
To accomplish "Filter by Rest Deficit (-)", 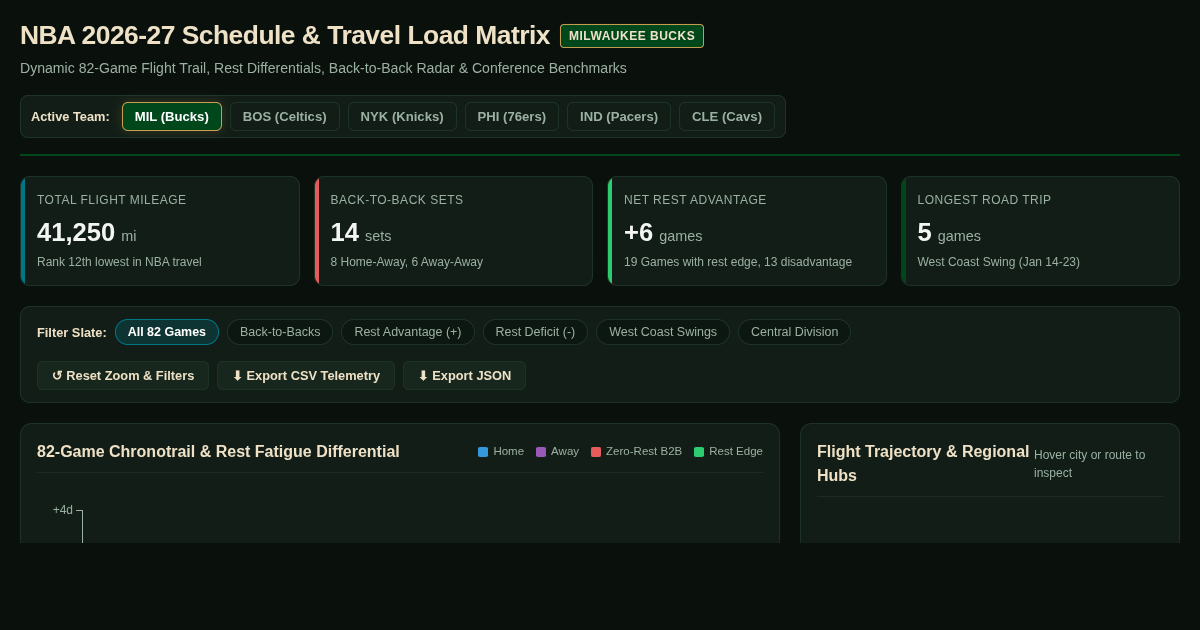I will [535, 332].
